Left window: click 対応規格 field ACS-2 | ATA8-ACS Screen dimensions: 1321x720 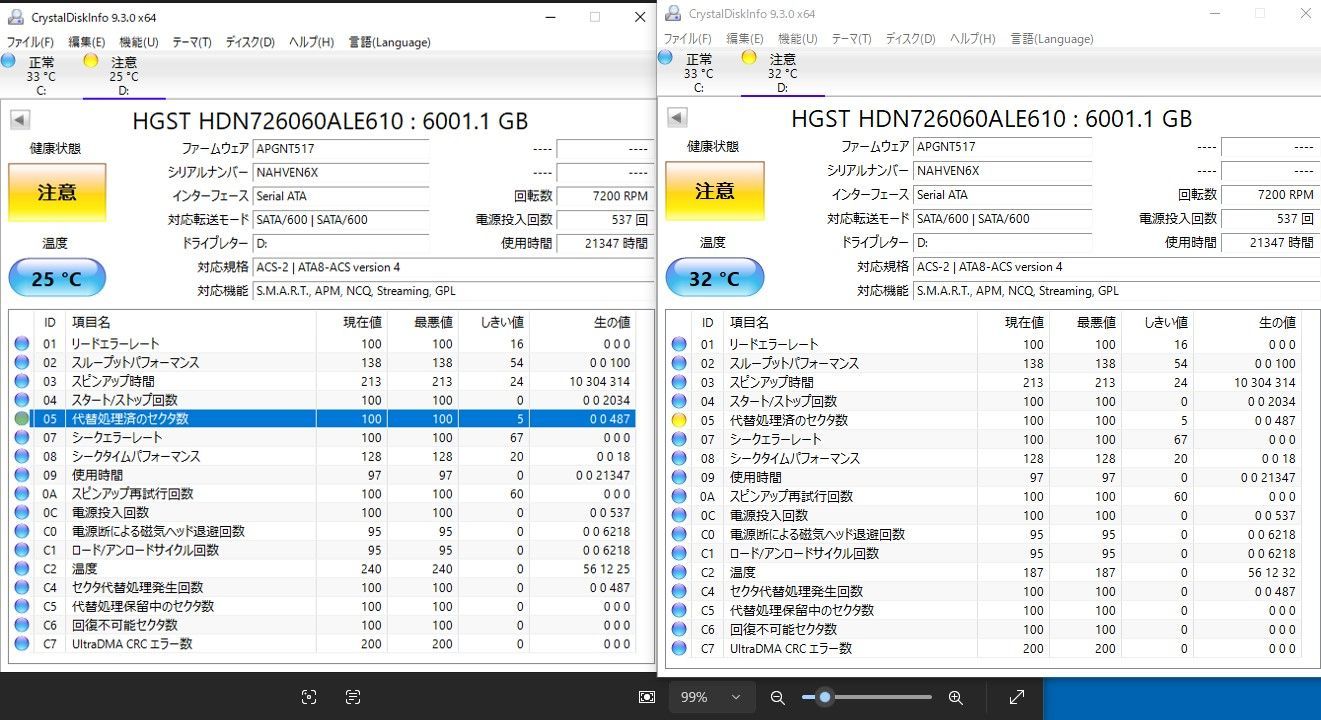click(453, 267)
